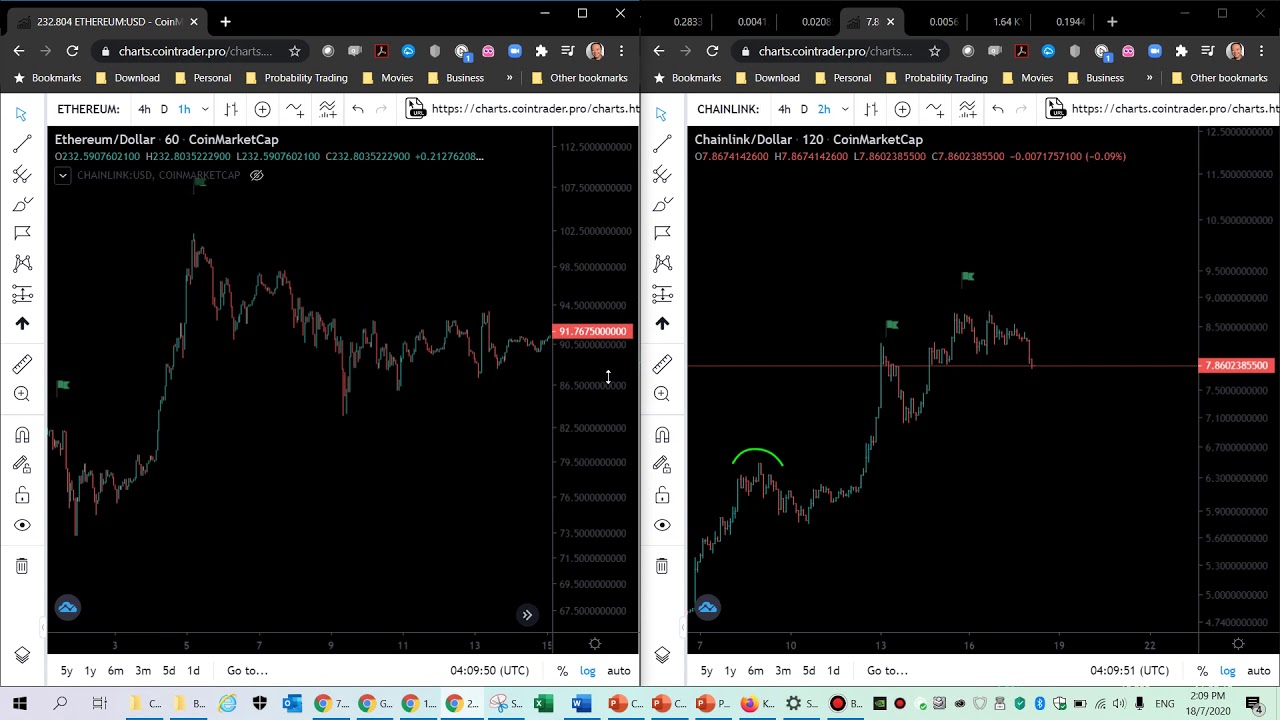
Task: Toggle stay-in-drawing-mode pencil lock in the Ethereum chart
Action: [x=22, y=464]
